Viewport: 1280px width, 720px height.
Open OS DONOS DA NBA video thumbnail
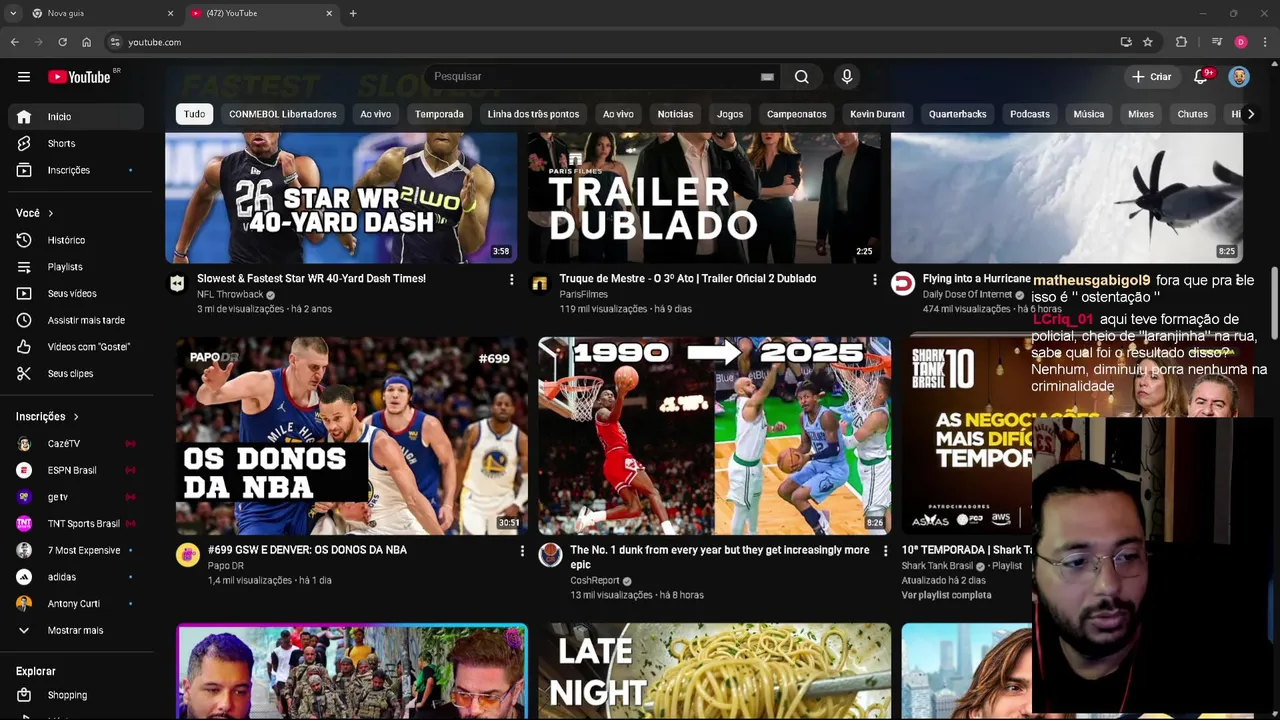click(352, 436)
